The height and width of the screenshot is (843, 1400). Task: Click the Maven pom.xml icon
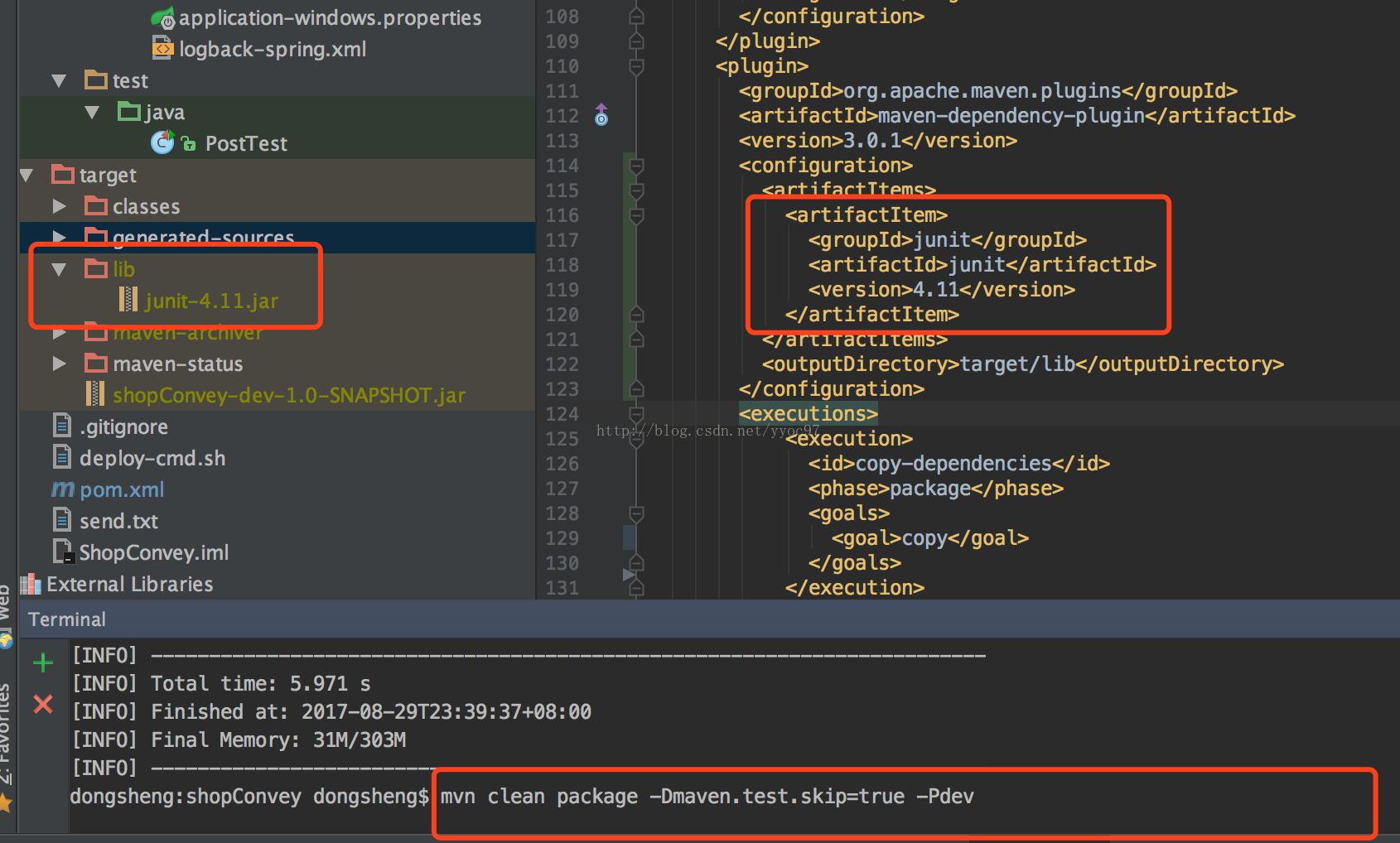63,489
